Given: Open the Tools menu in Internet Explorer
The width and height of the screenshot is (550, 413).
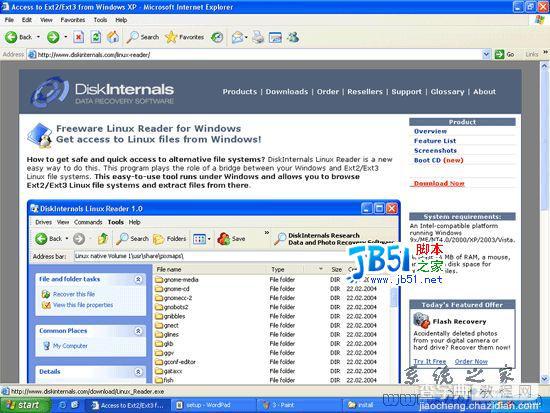Looking at the screenshot, I should 100,20.
